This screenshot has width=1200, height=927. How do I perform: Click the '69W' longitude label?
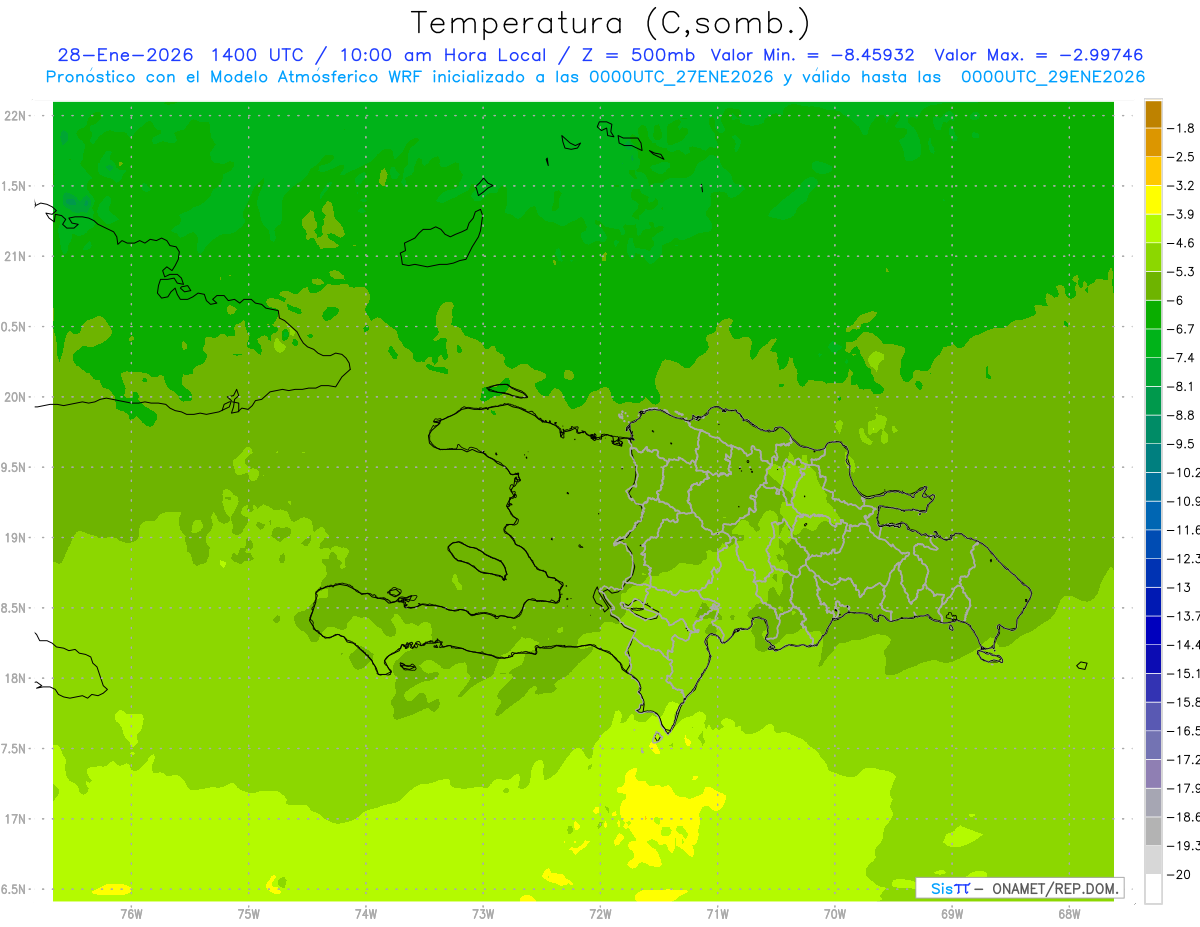(x=952, y=913)
